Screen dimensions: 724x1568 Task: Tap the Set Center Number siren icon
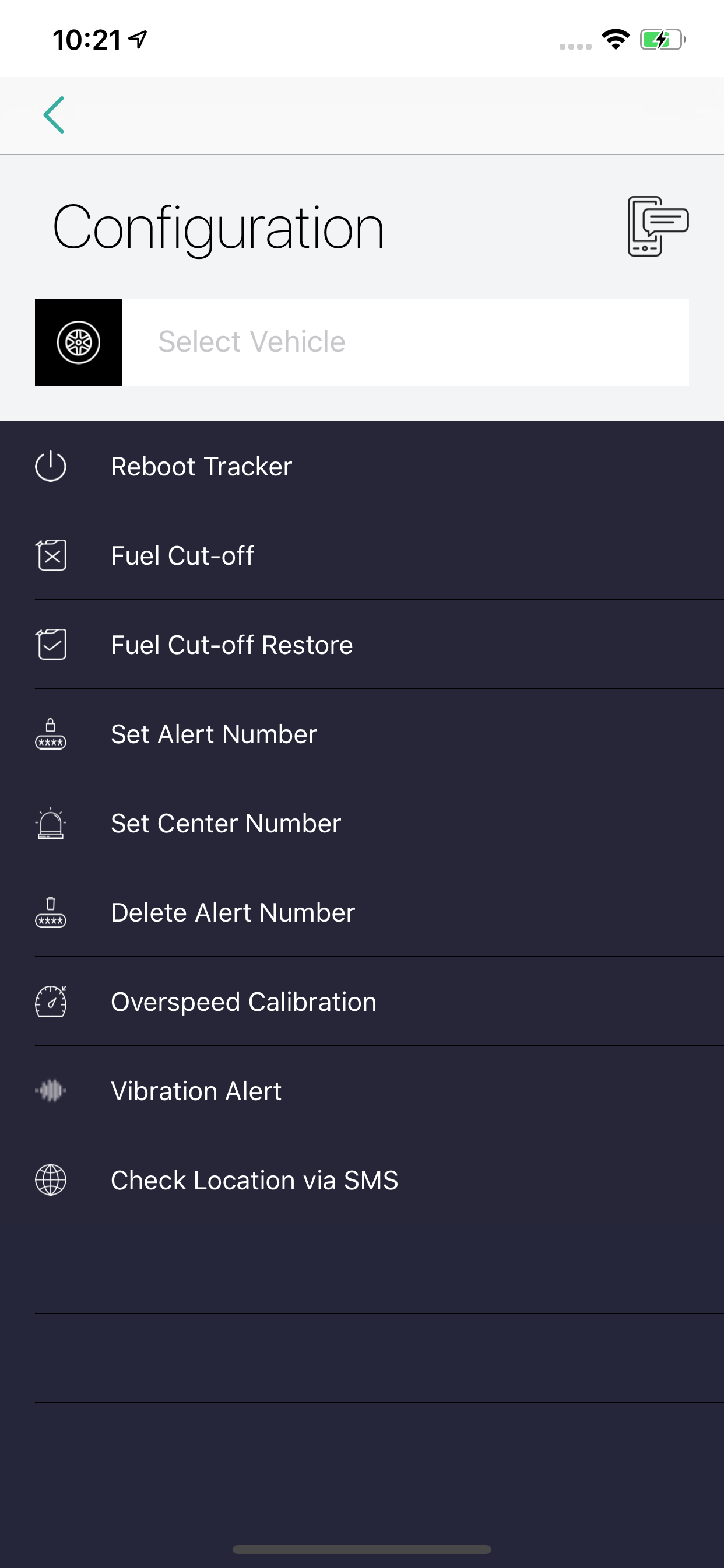point(51,823)
